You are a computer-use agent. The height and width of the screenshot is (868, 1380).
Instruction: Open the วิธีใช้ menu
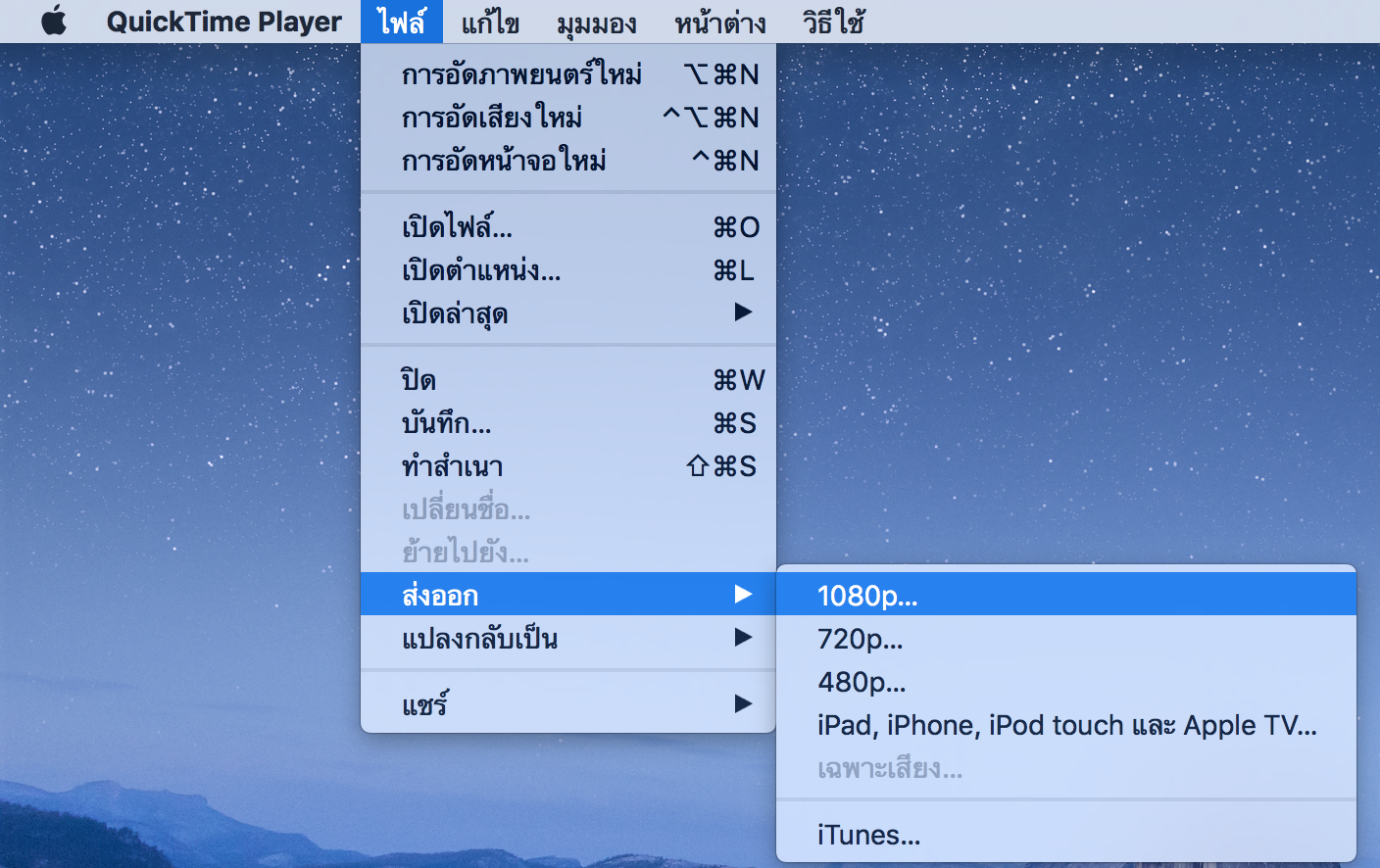[x=833, y=21]
